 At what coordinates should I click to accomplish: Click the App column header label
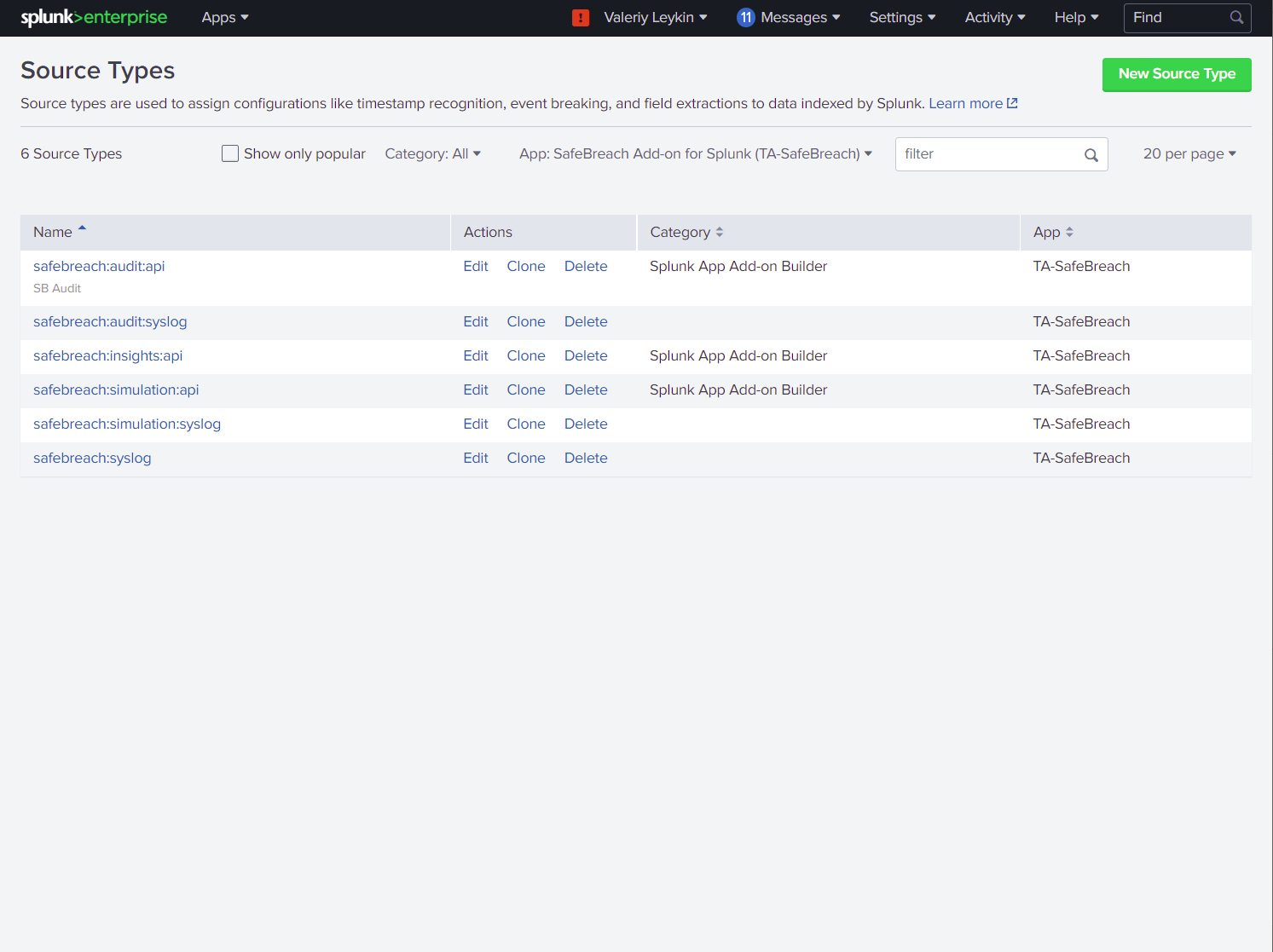click(x=1046, y=232)
